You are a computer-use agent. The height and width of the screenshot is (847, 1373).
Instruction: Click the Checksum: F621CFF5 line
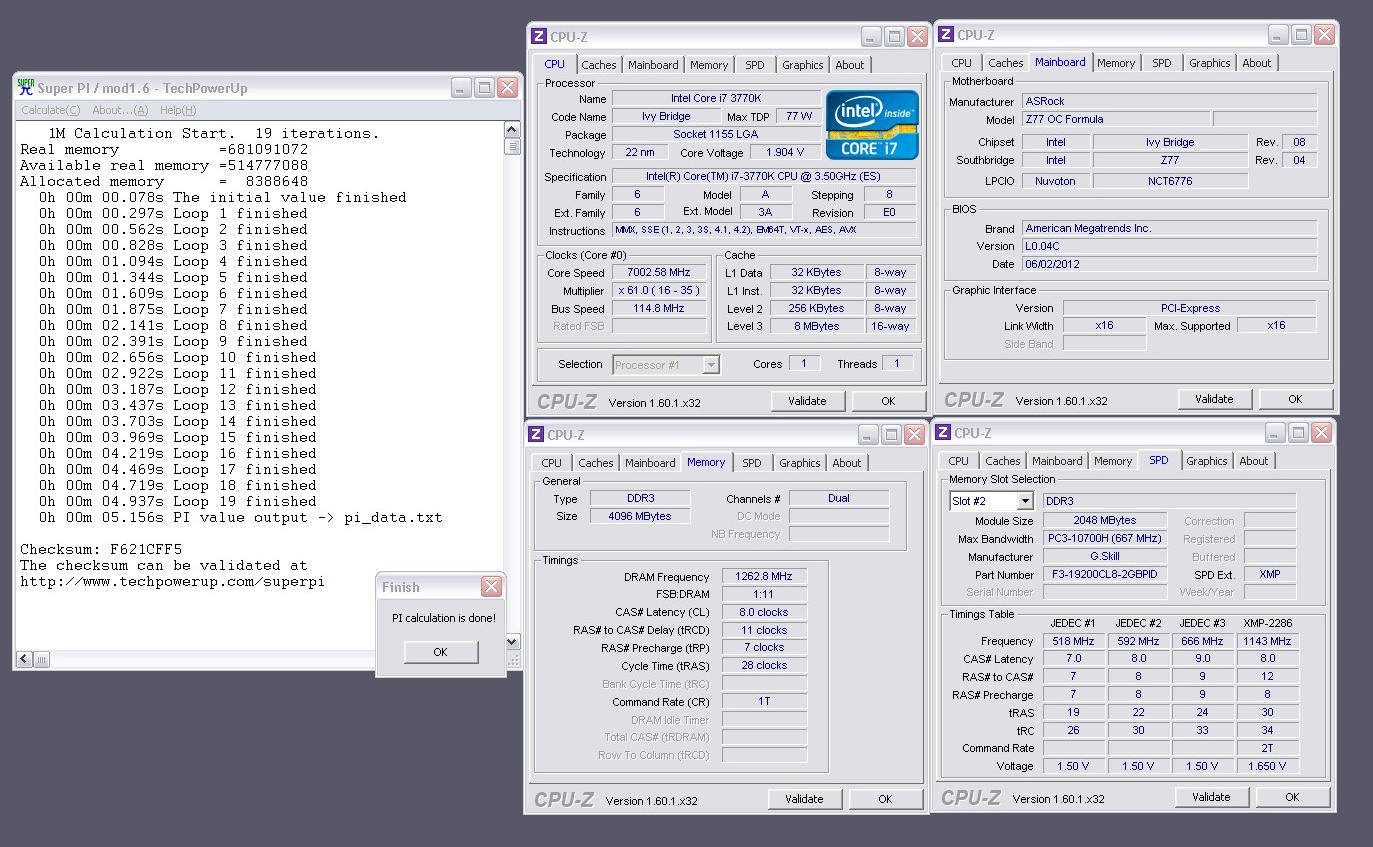pyautogui.click(x=101, y=549)
